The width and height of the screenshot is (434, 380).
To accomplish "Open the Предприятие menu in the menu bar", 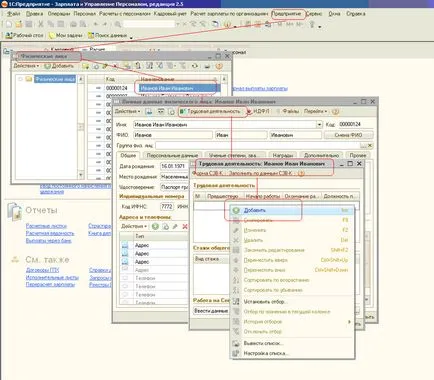I will click(286, 14).
